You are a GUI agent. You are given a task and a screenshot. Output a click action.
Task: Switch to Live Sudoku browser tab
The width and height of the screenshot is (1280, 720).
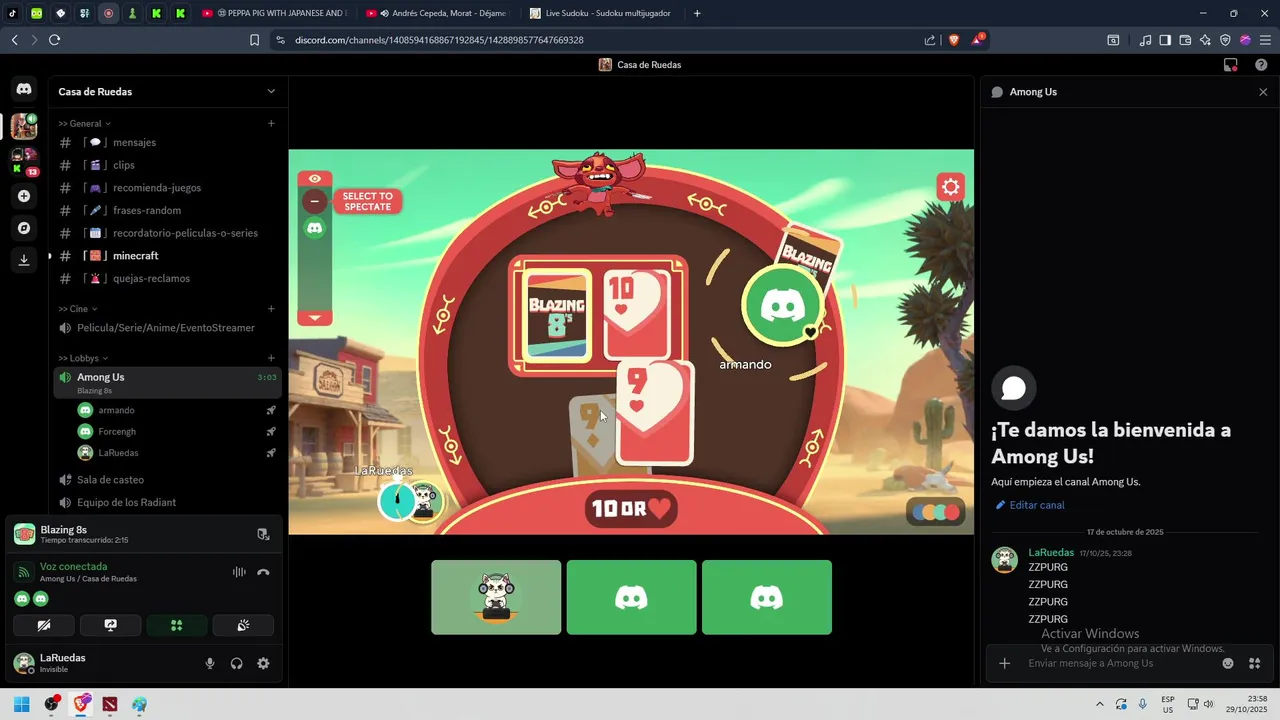click(x=600, y=13)
